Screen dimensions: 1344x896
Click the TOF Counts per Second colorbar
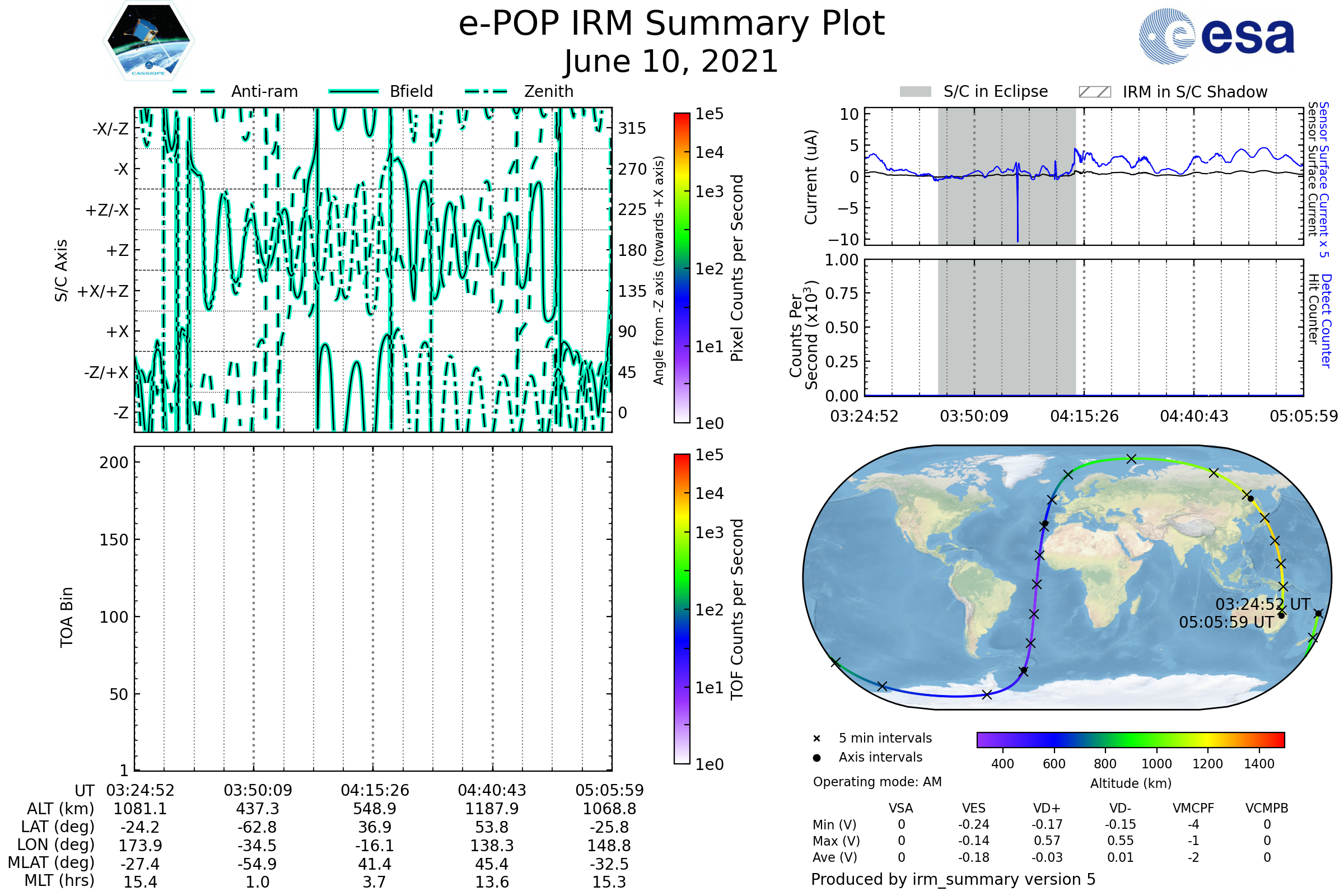pyautogui.click(x=682, y=609)
